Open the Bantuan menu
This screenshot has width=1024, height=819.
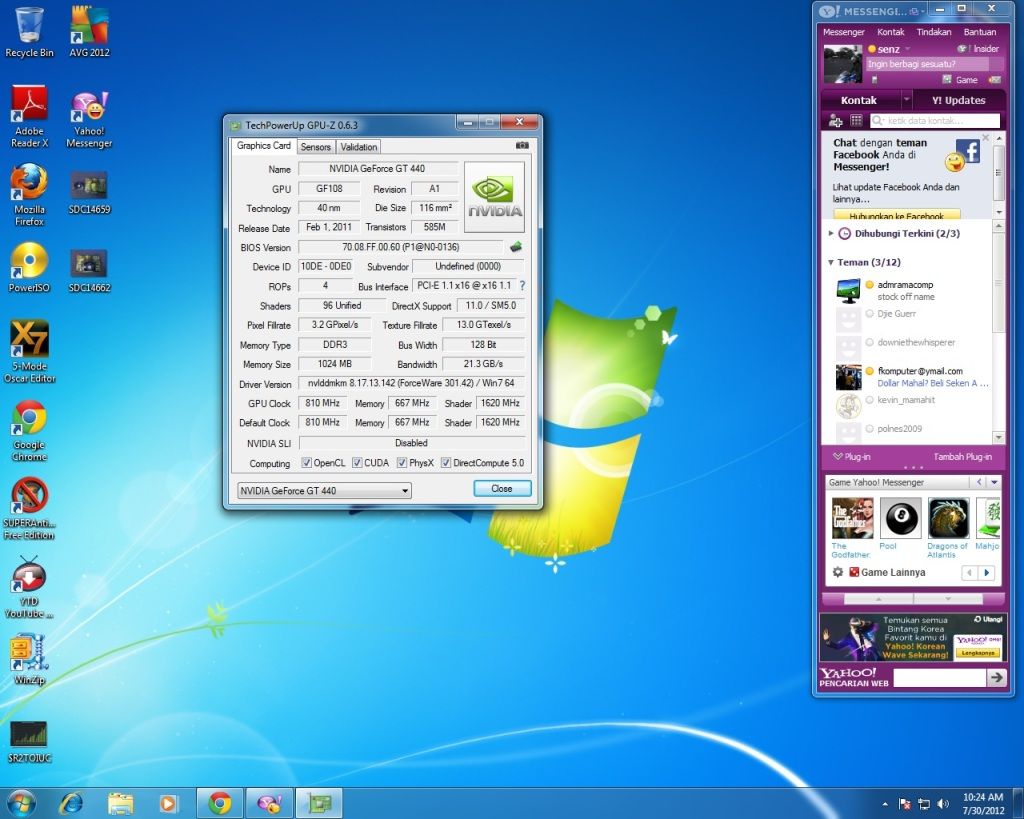click(x=980, y=32)
